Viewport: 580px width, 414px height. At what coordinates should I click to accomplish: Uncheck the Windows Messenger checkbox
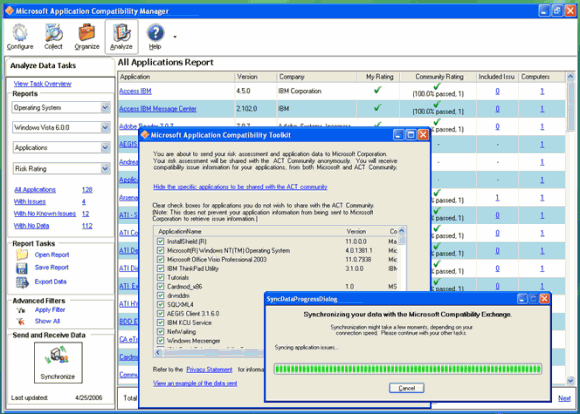160,341
